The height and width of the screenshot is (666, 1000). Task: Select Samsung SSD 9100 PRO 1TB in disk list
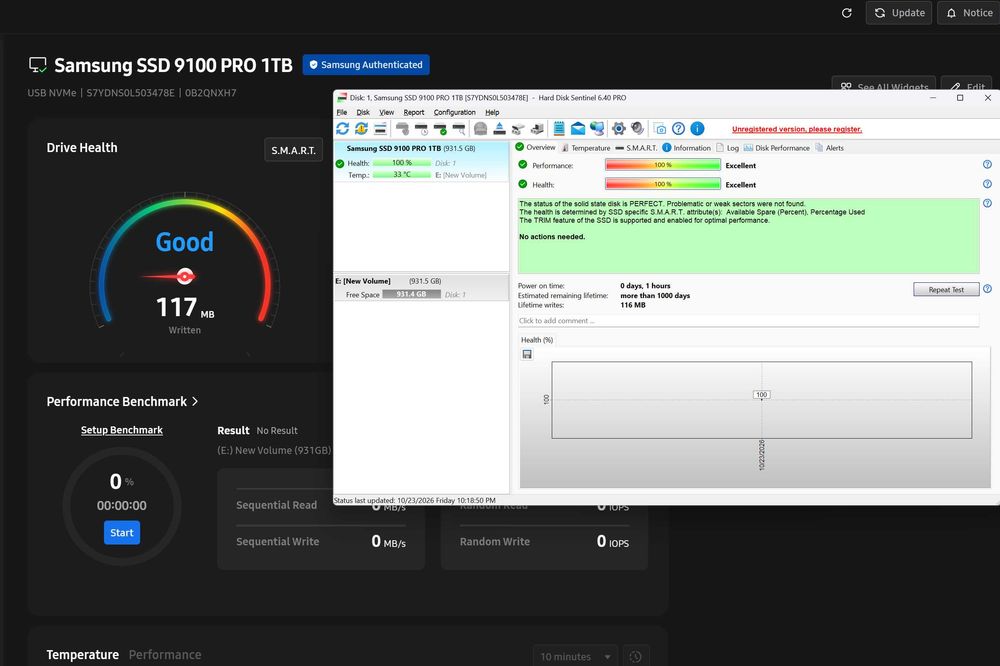point(421,161)
